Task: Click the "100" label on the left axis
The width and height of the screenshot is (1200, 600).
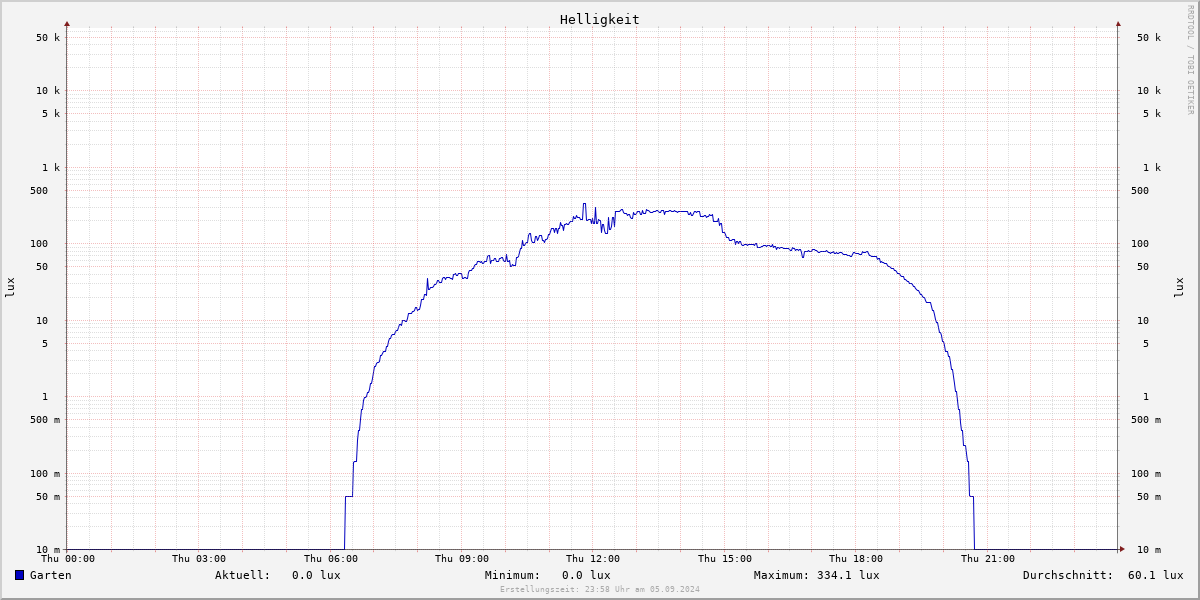Action: pos(38,244)
